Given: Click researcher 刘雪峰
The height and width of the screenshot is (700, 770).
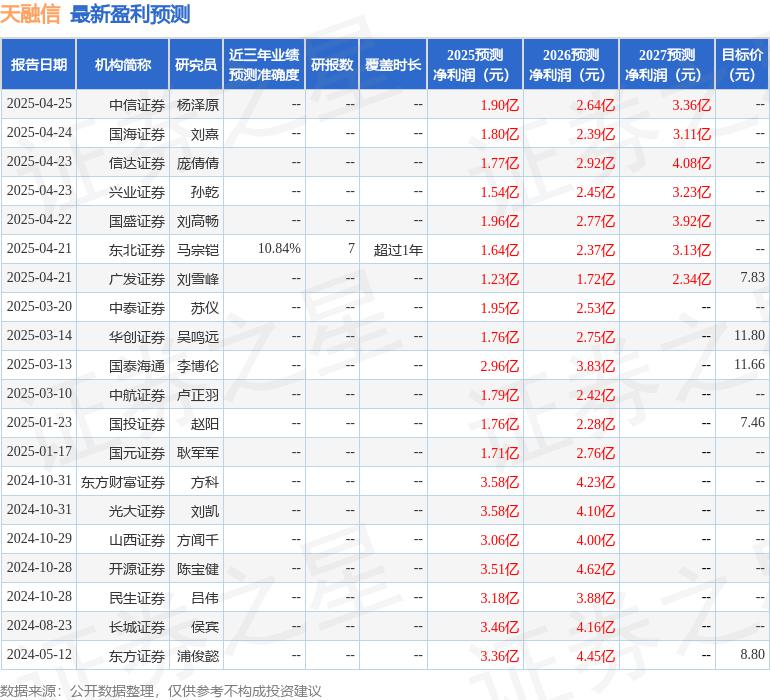Looking at the screenshot, I should pyautogui.click(x=197, y=279).
